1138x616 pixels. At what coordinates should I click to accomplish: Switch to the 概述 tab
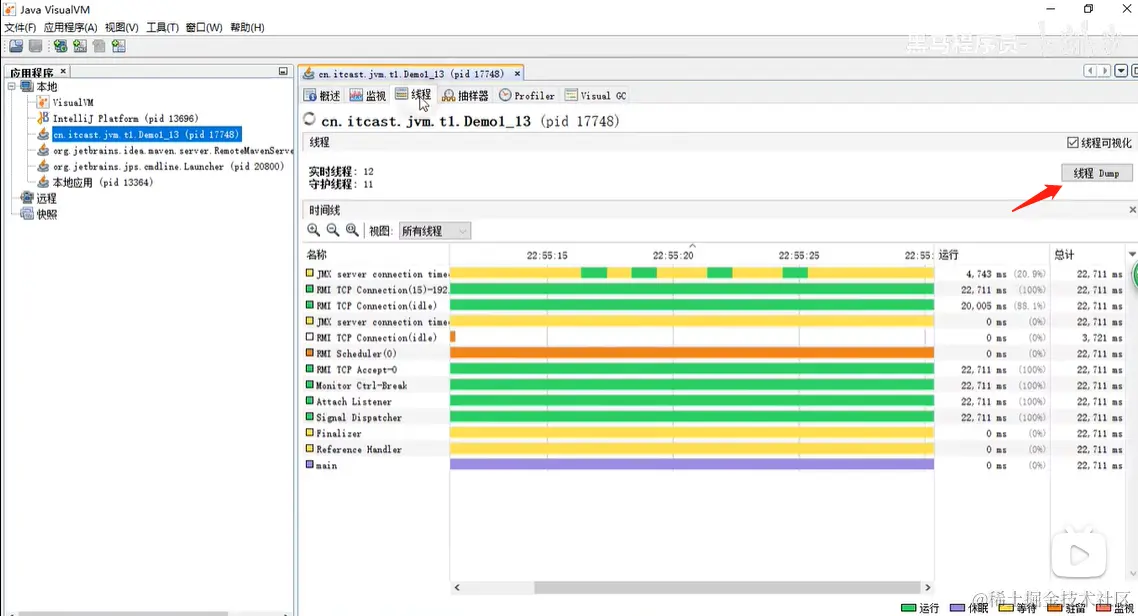click(x=322, y=96)
